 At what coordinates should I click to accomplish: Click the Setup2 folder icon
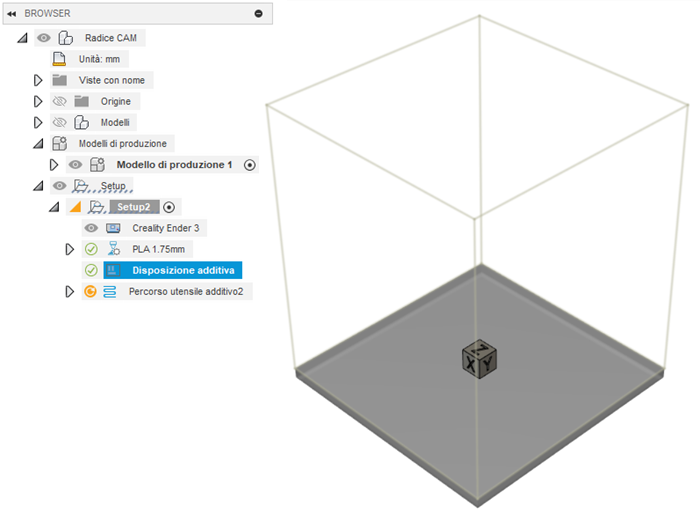(96, 207)
